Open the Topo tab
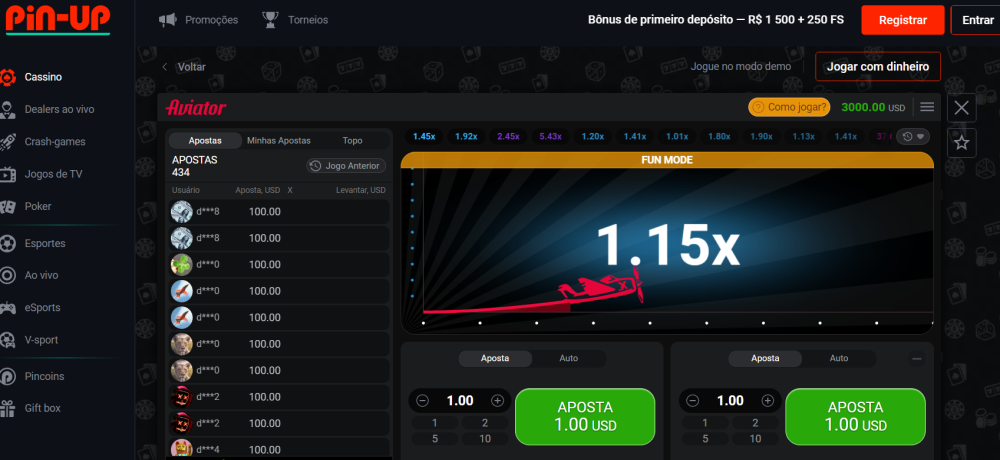The image size is (1000, 460). [352, 141]
